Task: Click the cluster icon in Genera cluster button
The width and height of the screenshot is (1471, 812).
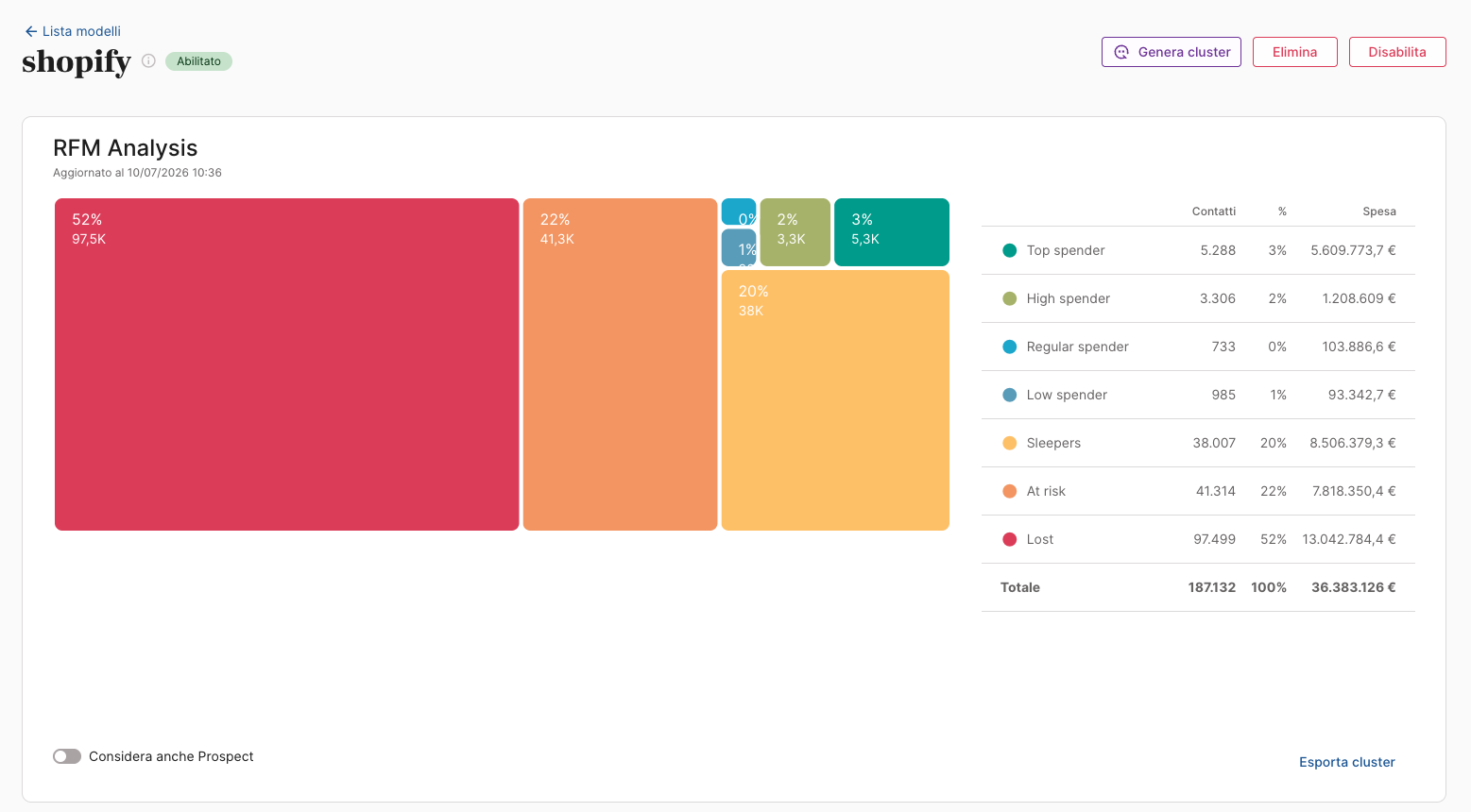Action: tap(1121, 52)
